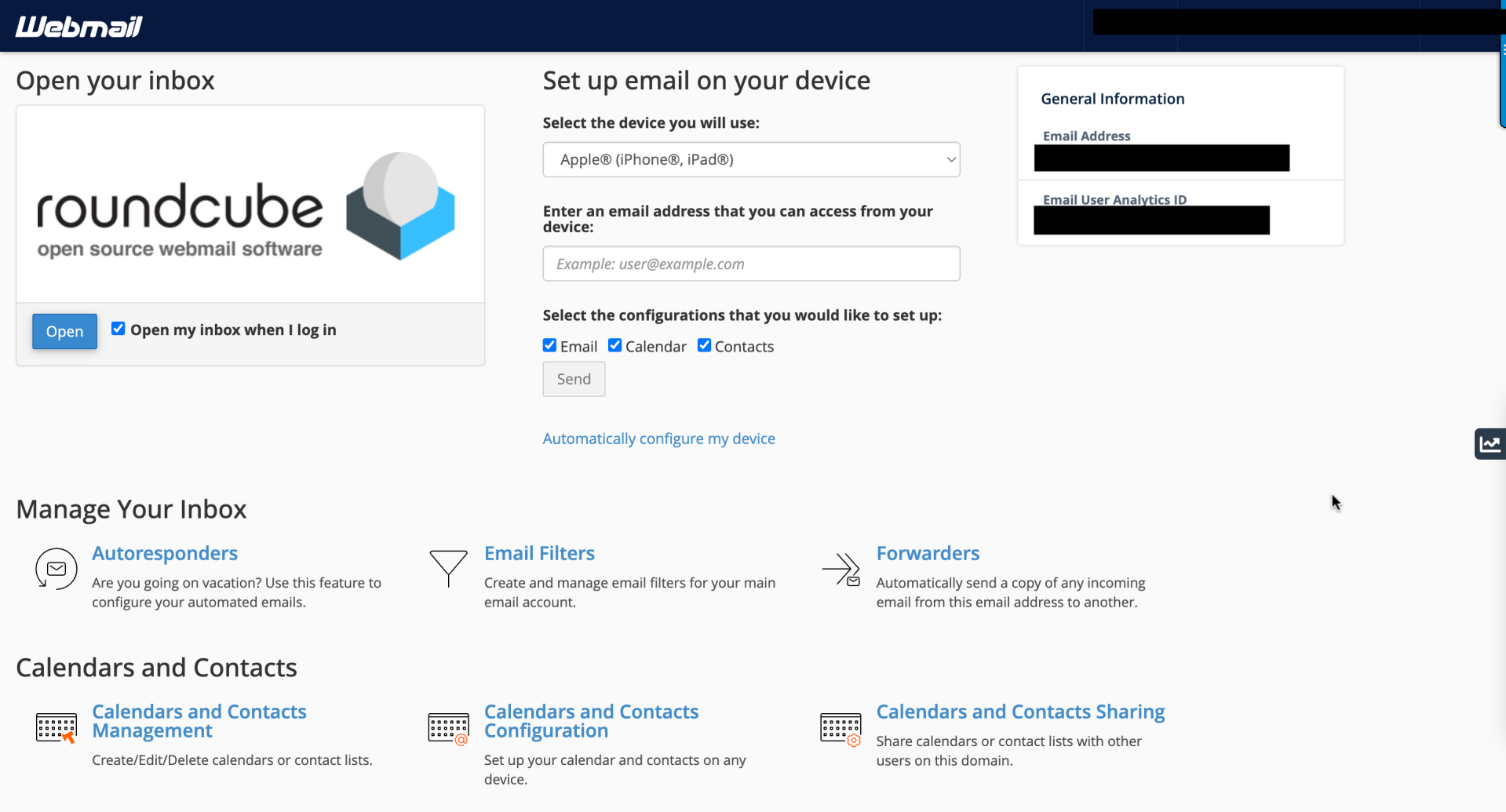1506x812 pixels.
Task: Open the Autoresponders link
Action: 165,553
